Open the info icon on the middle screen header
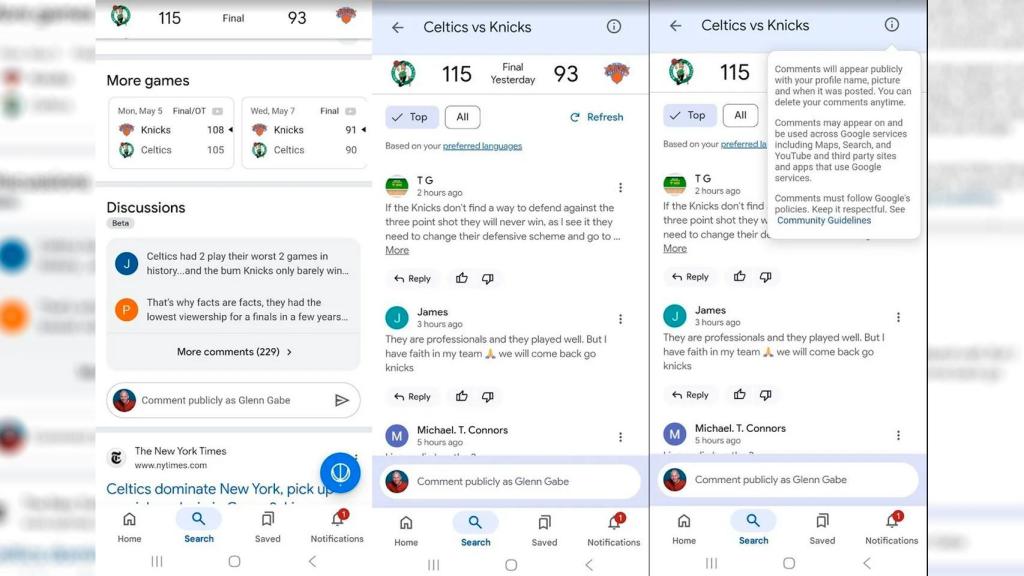1024x576 pixels. [x=614, y=27]
